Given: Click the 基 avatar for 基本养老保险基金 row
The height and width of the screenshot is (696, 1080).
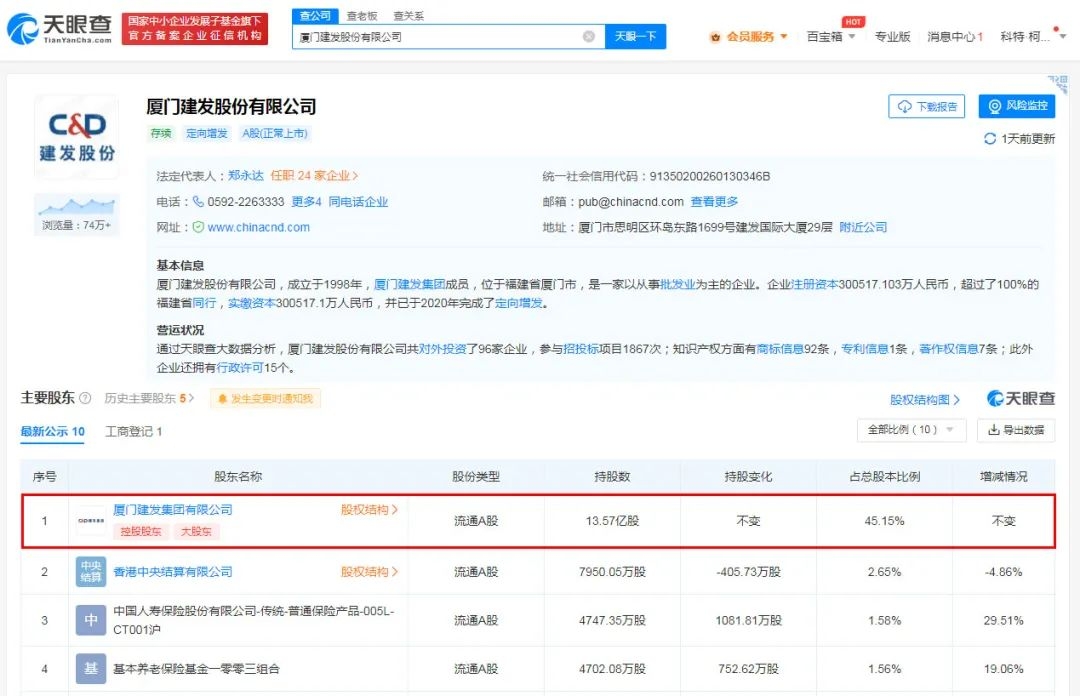Looking at the screenshot, I should [x=90, y=668].
